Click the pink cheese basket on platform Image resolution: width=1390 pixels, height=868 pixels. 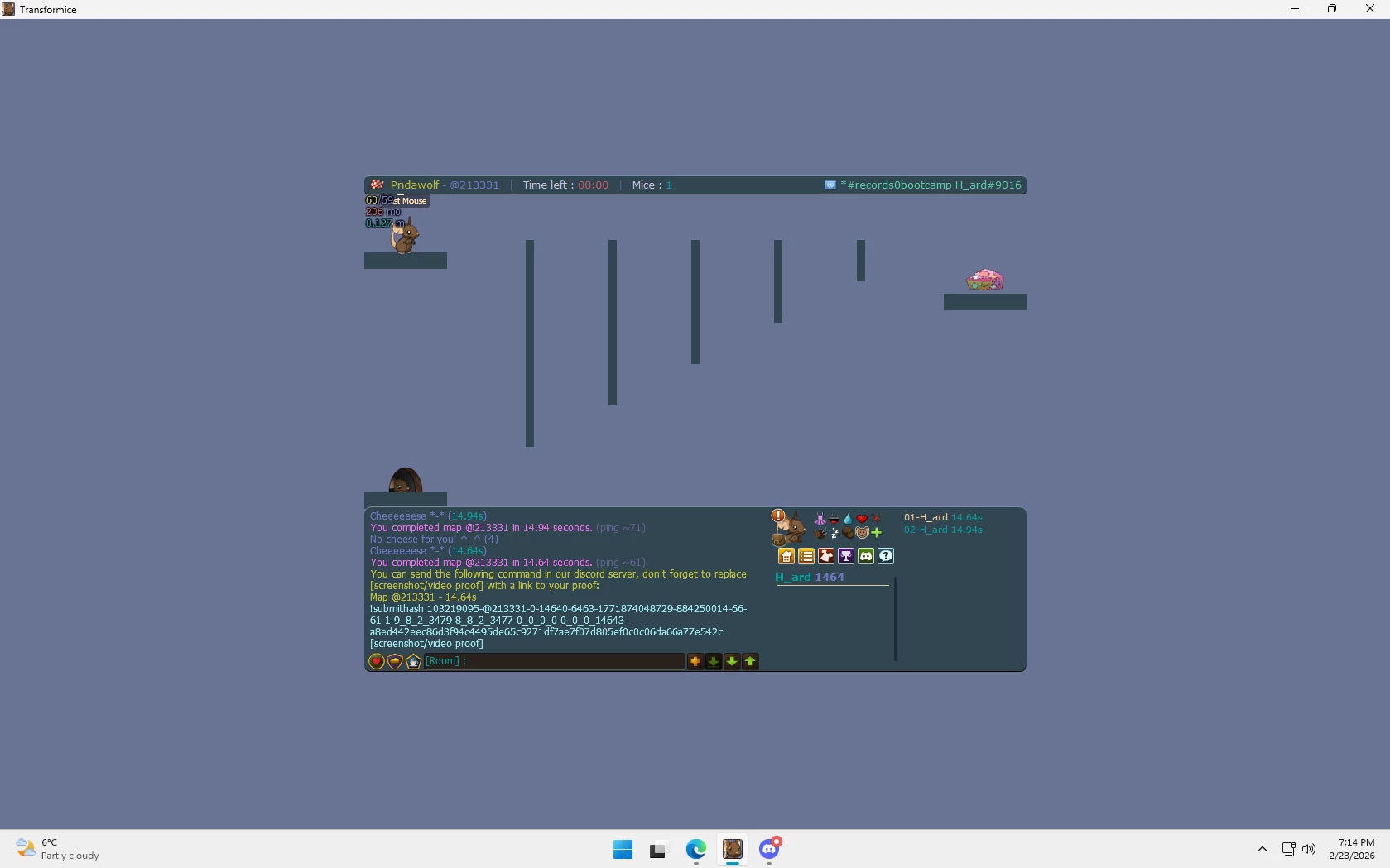click(985, 280)
